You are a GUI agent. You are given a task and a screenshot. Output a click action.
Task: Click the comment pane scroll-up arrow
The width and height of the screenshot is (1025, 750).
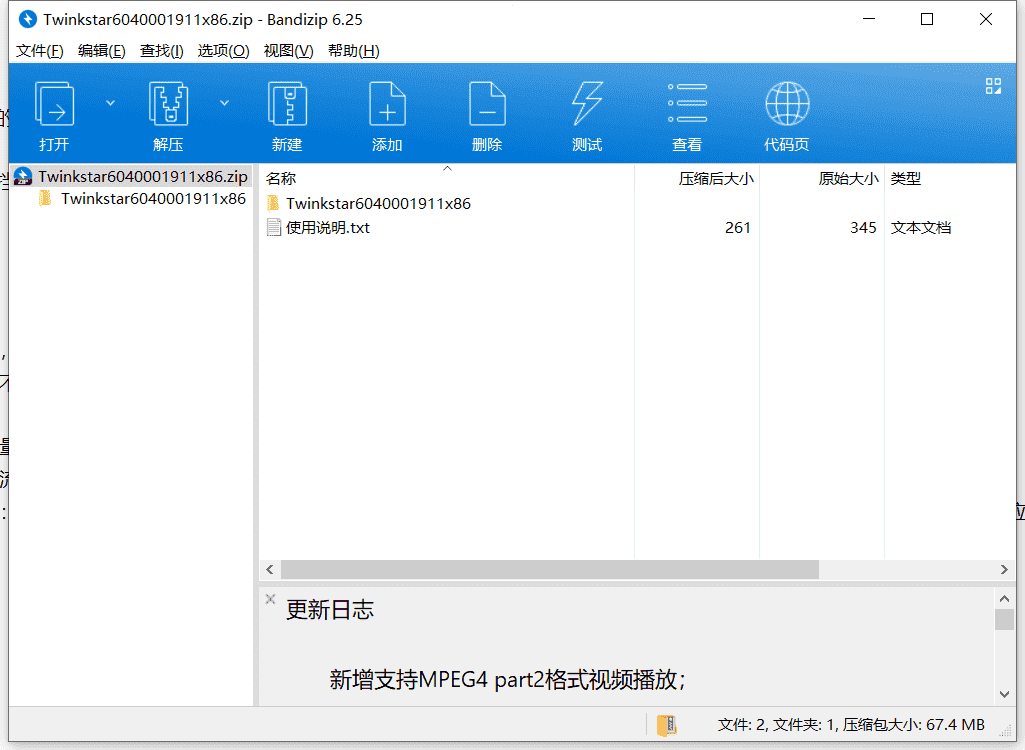pyautogui.click(x=1005, y=598)
